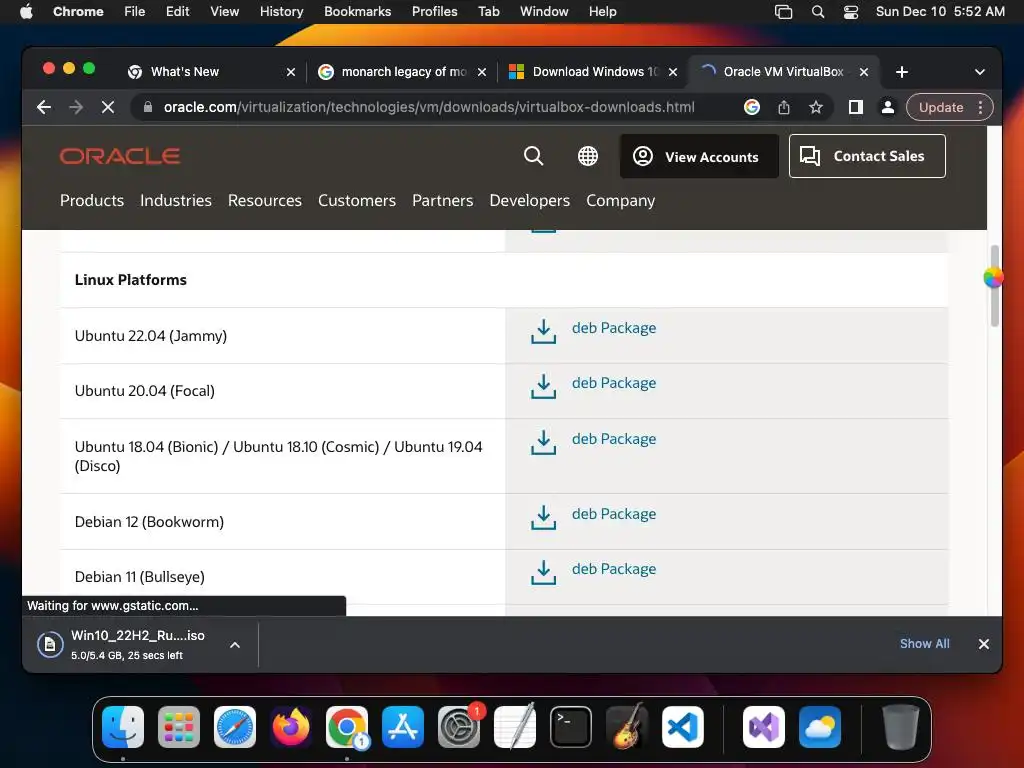
Task: Close the What's New tab
Action: (x=291, y=72)
